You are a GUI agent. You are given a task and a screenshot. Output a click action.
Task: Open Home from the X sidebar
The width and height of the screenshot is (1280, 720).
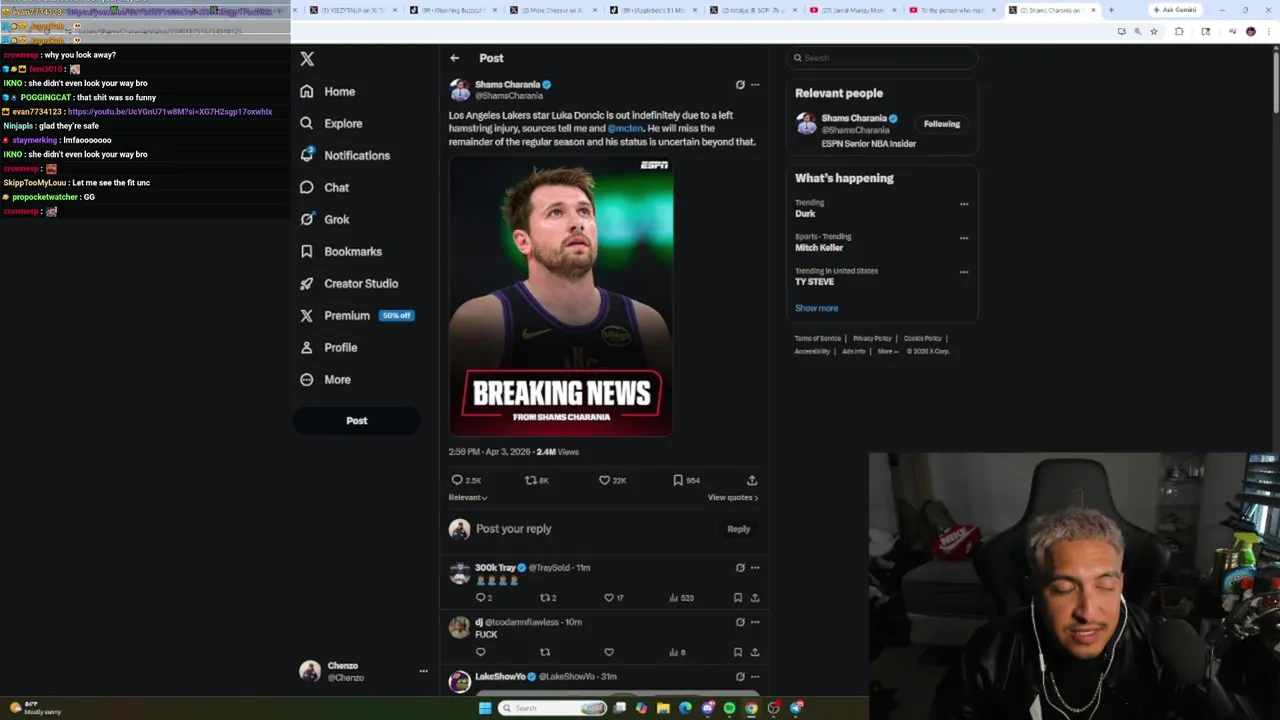pyautogui.click(x=328, y=91)
